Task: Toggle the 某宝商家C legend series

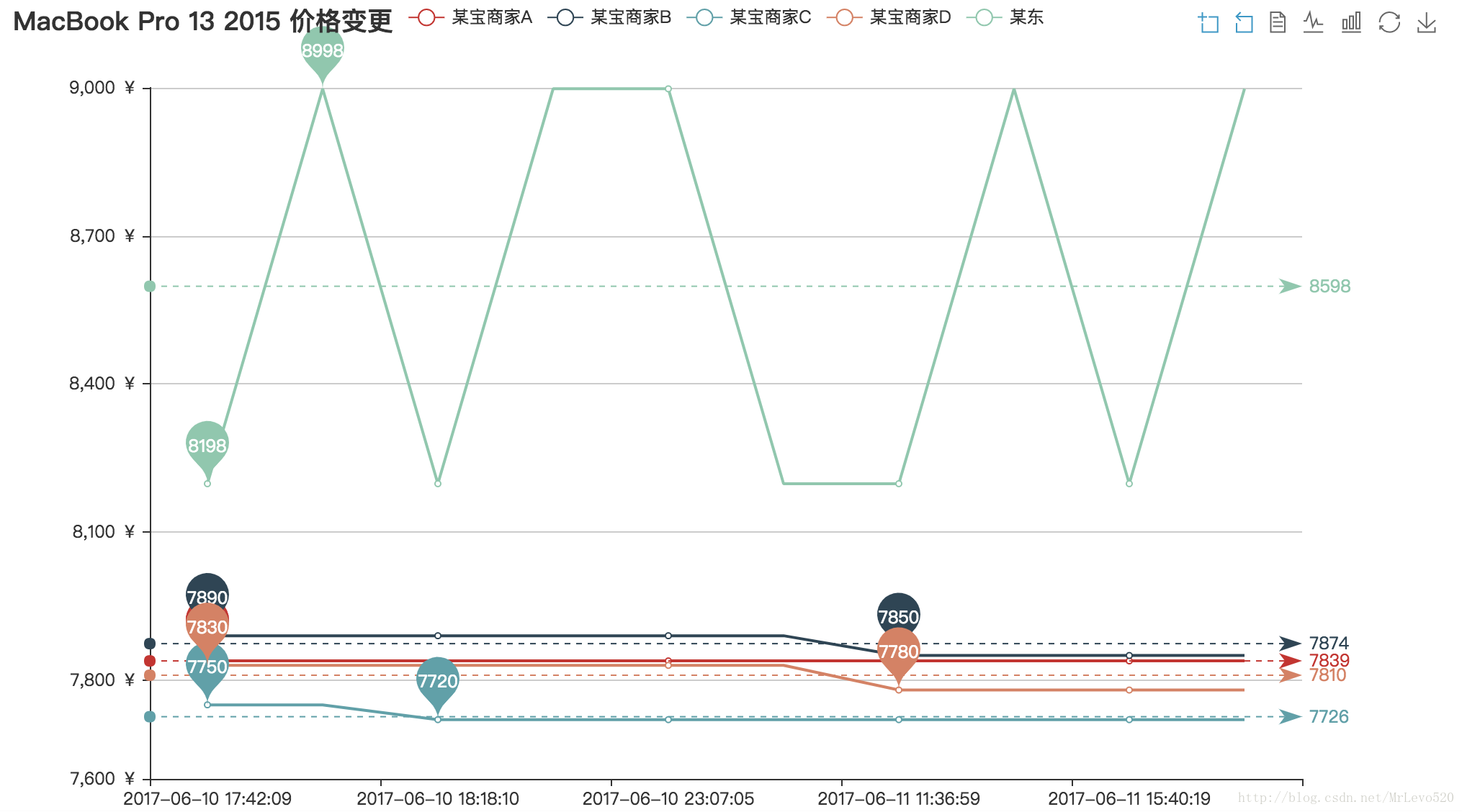Action: pyautogui.click(x=750, y=17)
